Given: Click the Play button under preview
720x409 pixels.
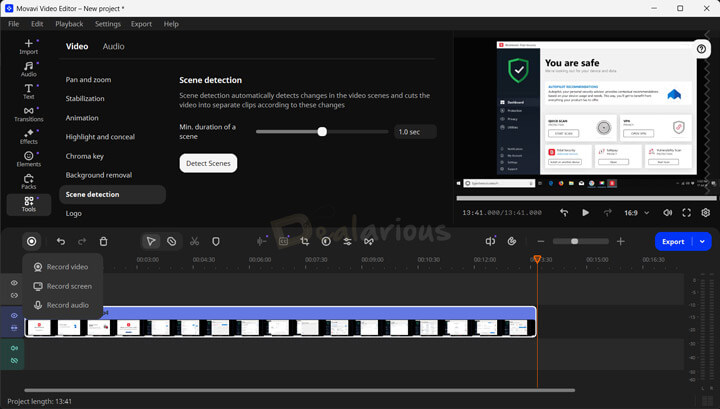Looking at the screenshot, I should [x=585, y=212].
